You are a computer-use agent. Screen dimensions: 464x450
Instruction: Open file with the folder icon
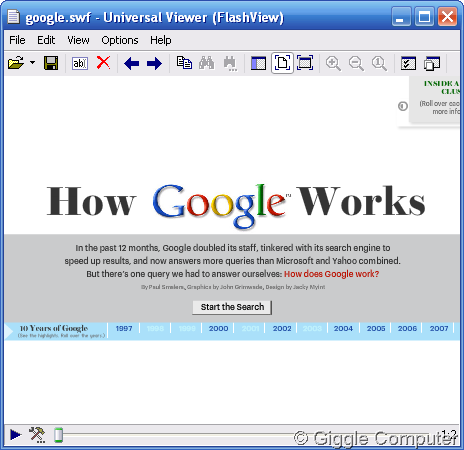[x=16, y=63]
